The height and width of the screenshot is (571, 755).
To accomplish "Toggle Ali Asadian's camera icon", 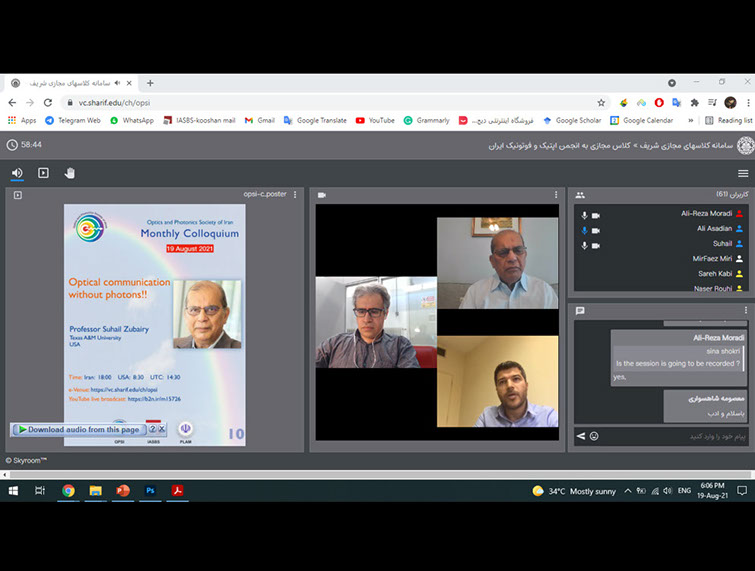I will [596, 230].
